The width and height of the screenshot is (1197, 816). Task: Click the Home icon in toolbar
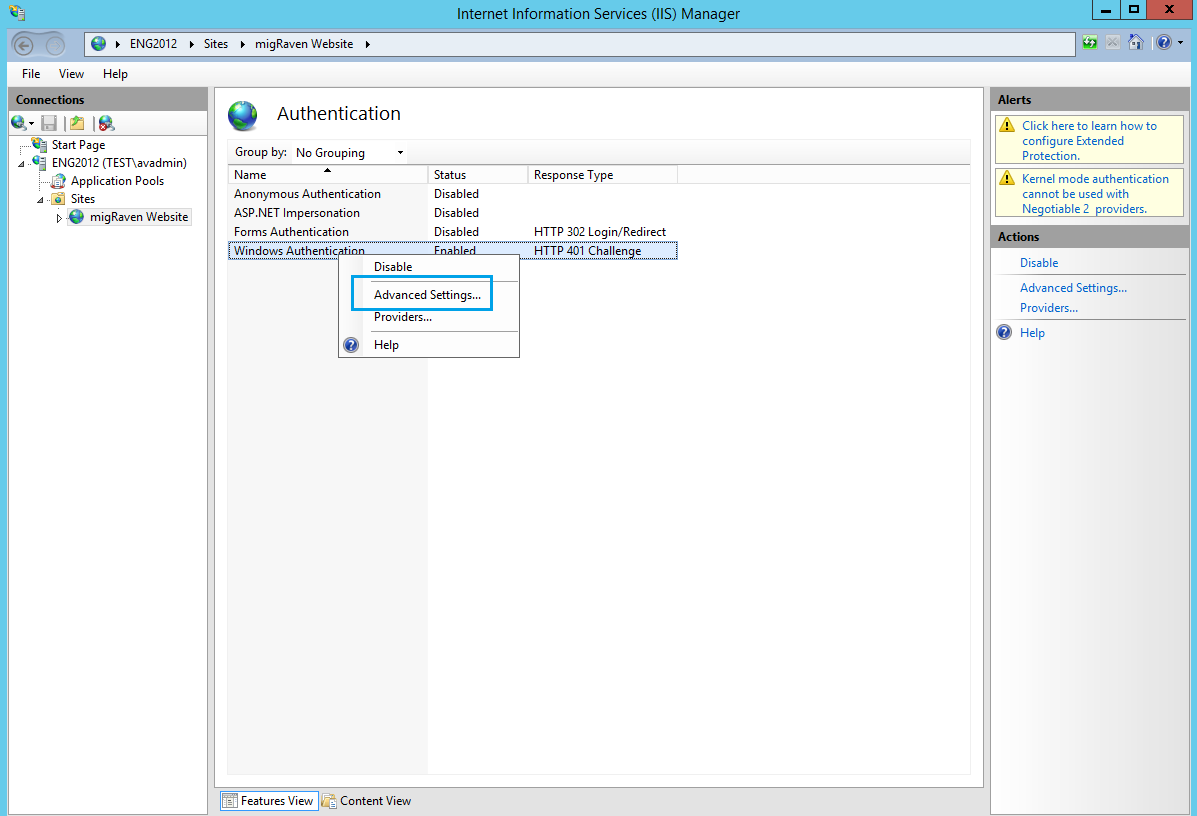tap(1136, 43)
